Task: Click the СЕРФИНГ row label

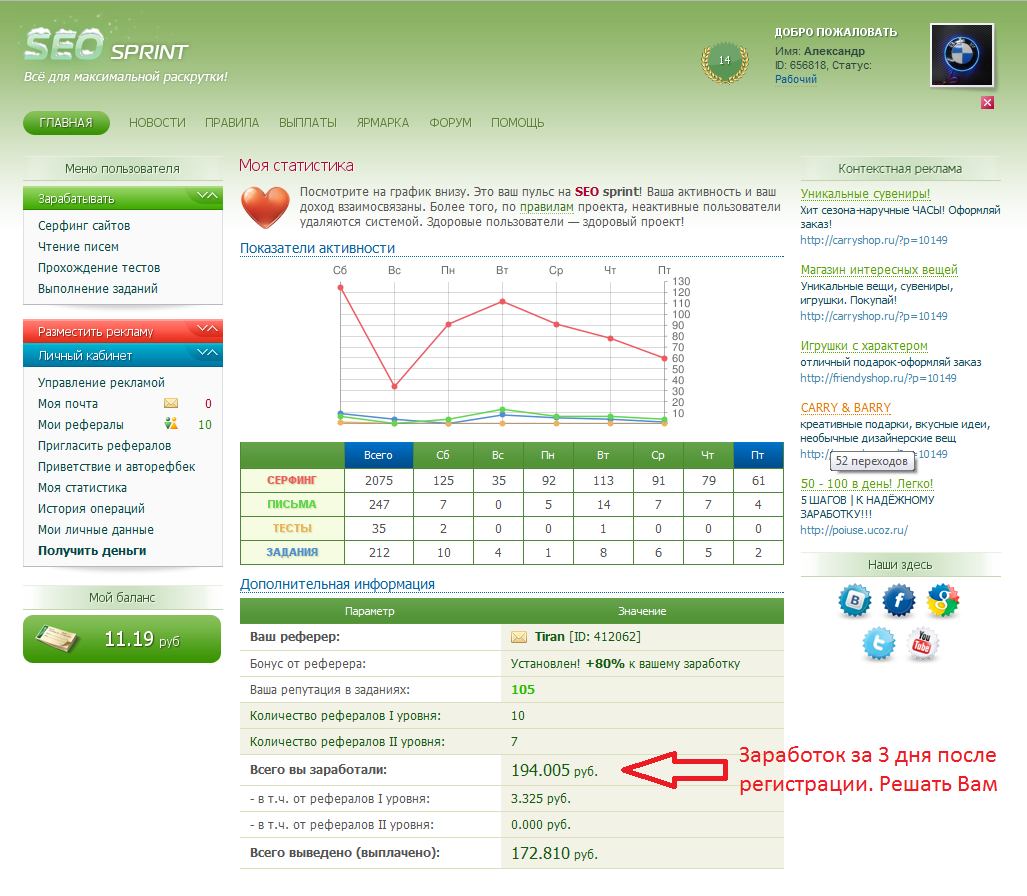Action: pos(292,480)
